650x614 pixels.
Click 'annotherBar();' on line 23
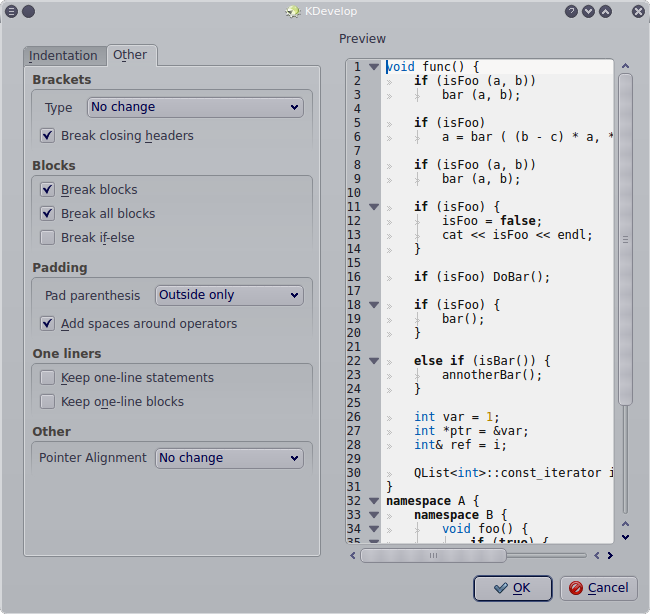pyautogui.click(x=492, y=375)
